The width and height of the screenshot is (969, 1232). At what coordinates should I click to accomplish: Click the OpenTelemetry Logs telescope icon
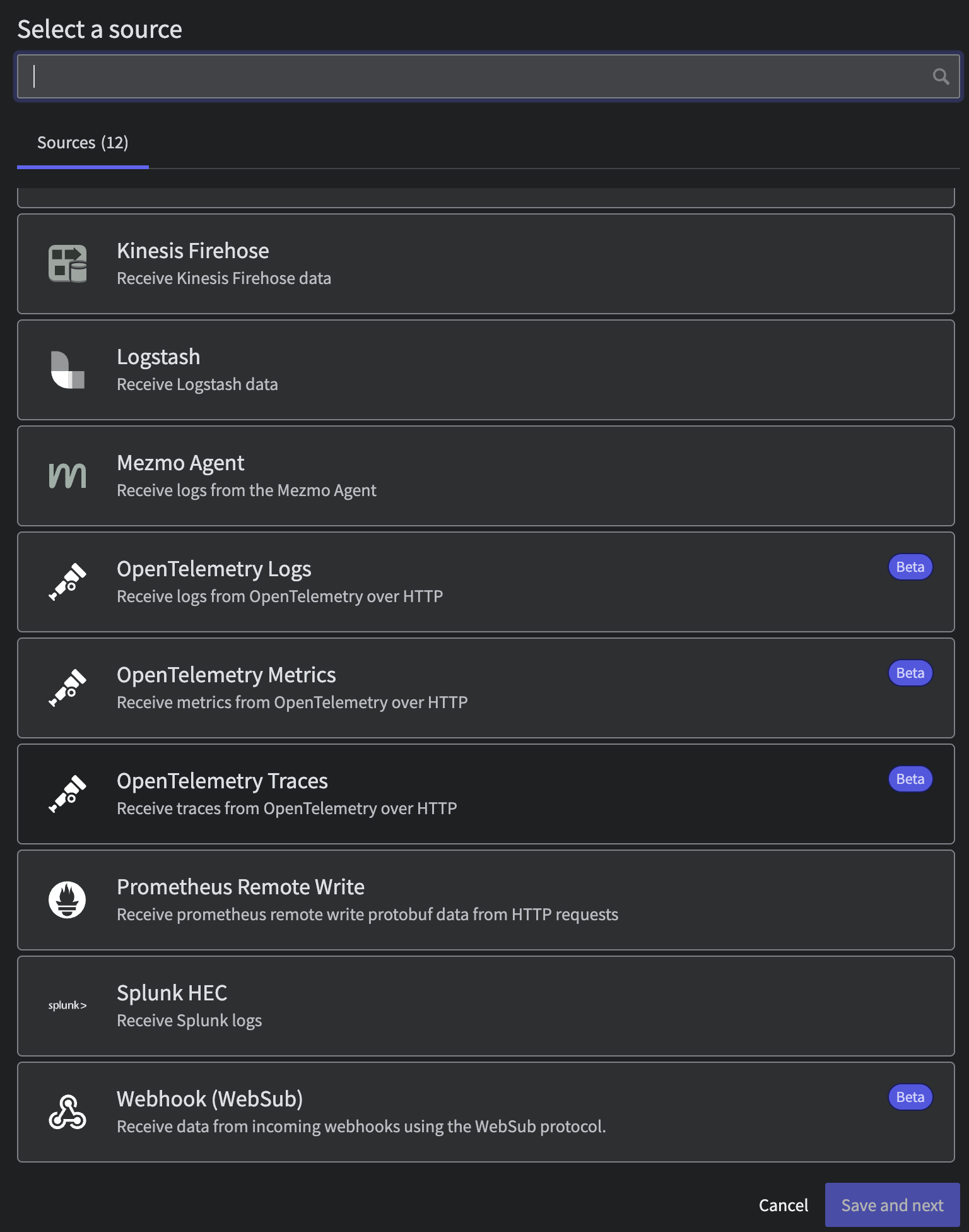[x=68, y=581]
